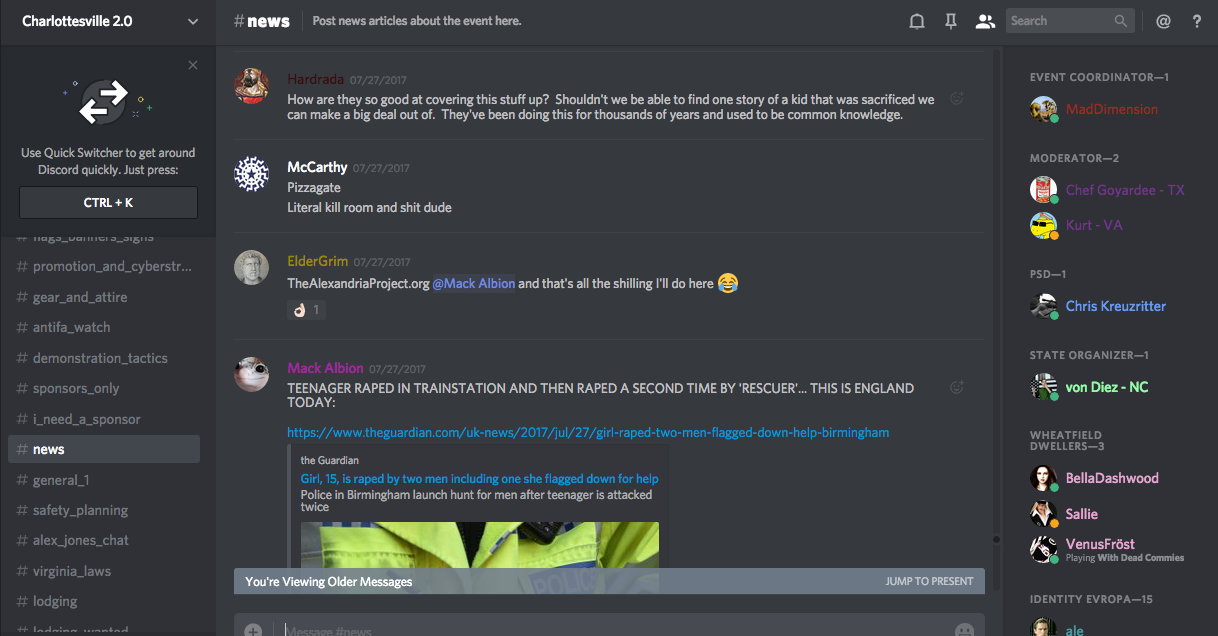This screenshot has height=636, width=1218.
Task: Click the CTRL + K shortcut button
Action: tap(108, 202)
